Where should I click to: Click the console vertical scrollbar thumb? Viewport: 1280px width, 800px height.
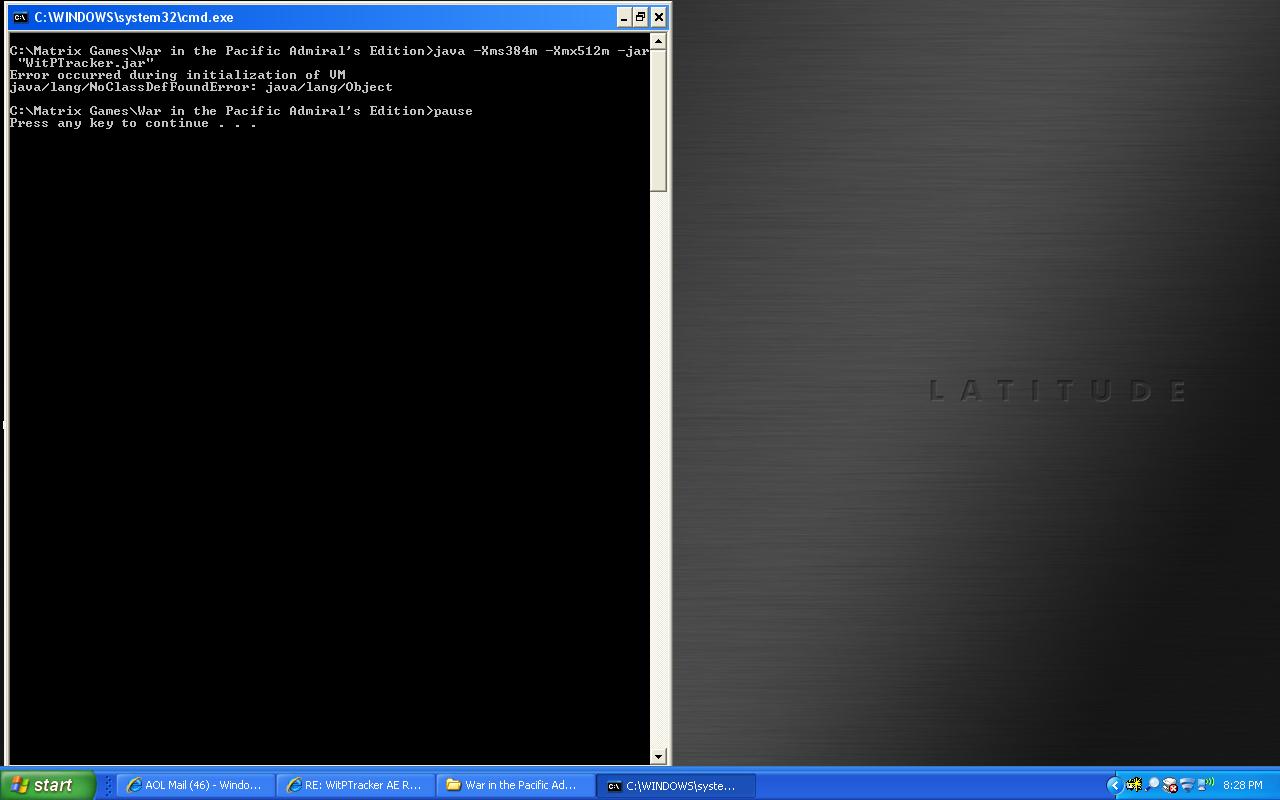pos(658,120)
